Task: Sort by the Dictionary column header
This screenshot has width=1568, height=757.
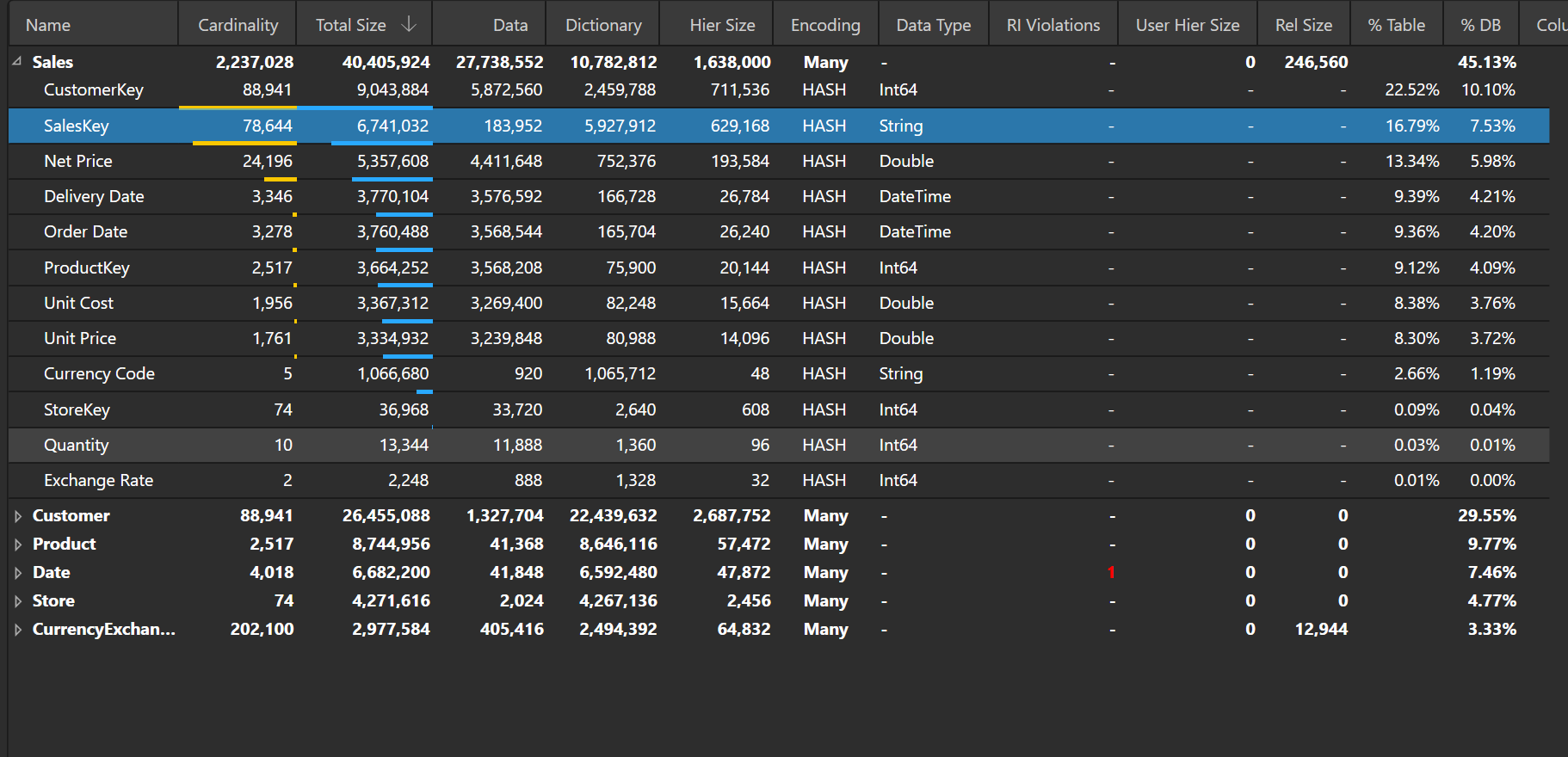Action: point(602,25)
